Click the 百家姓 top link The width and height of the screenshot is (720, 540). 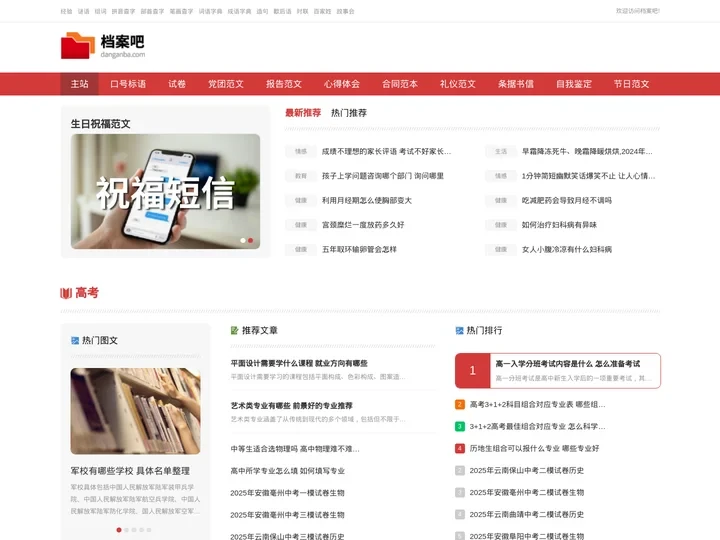point(322,11)
